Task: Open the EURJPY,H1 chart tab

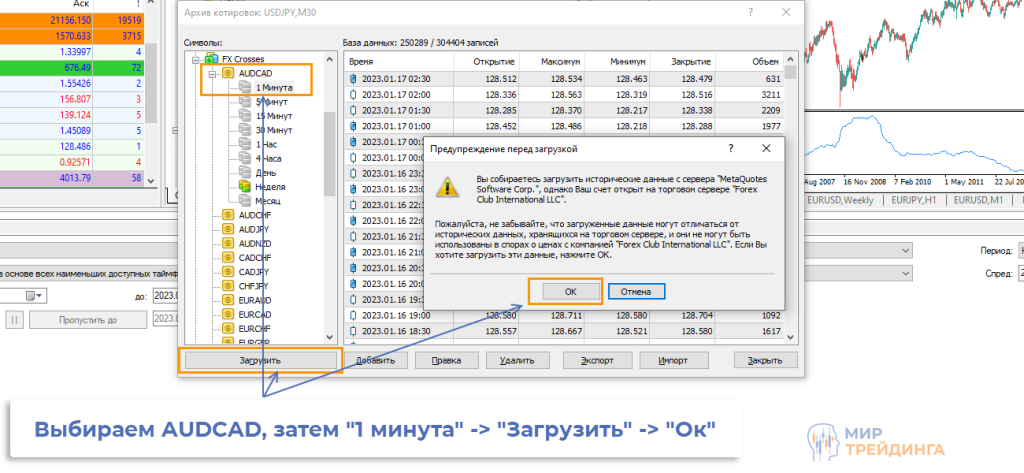Action: [x=913, y=200]
